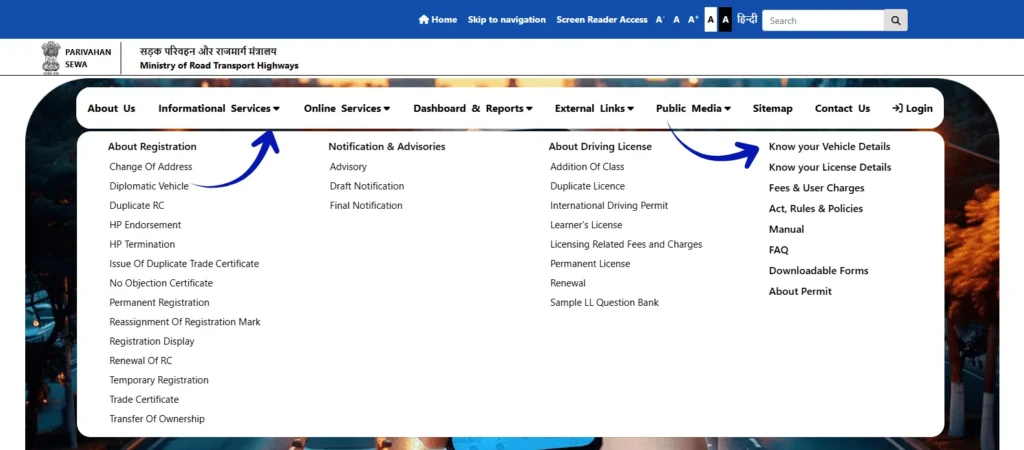Switch to white background contrast theme
1024x450 pixels.
711,20
